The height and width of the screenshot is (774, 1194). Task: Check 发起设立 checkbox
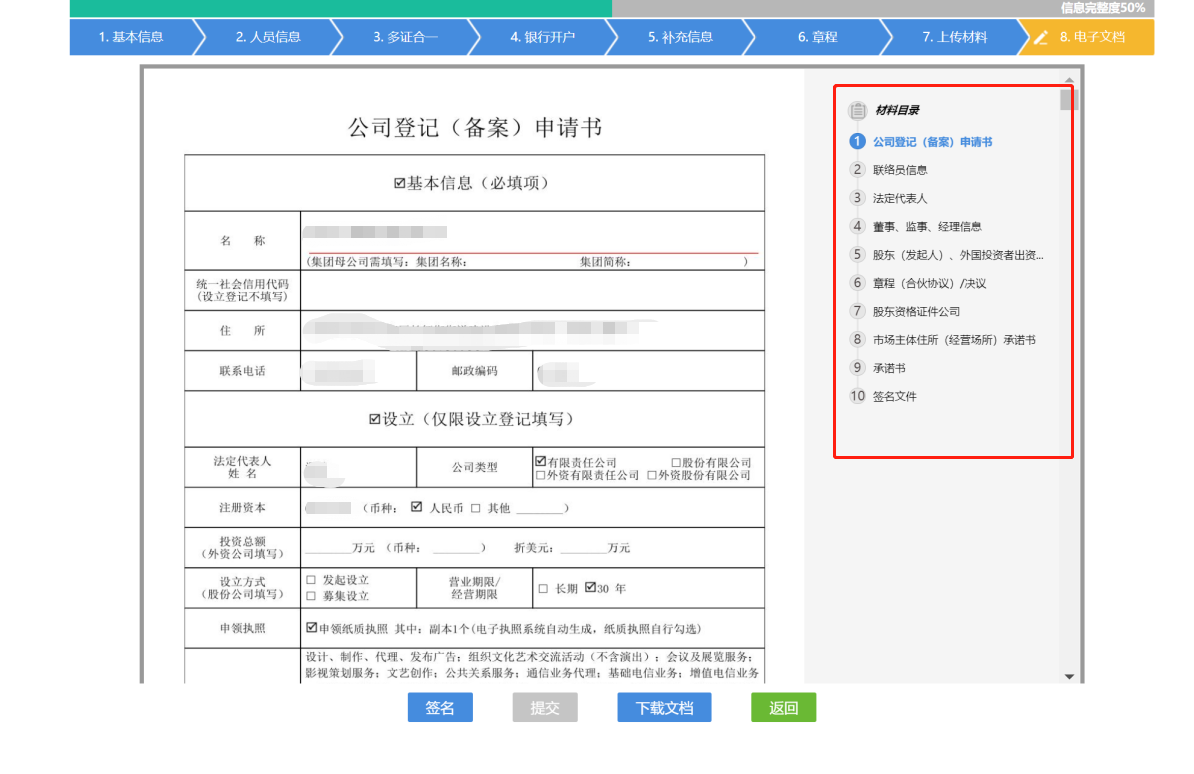(x=311, y=580)
